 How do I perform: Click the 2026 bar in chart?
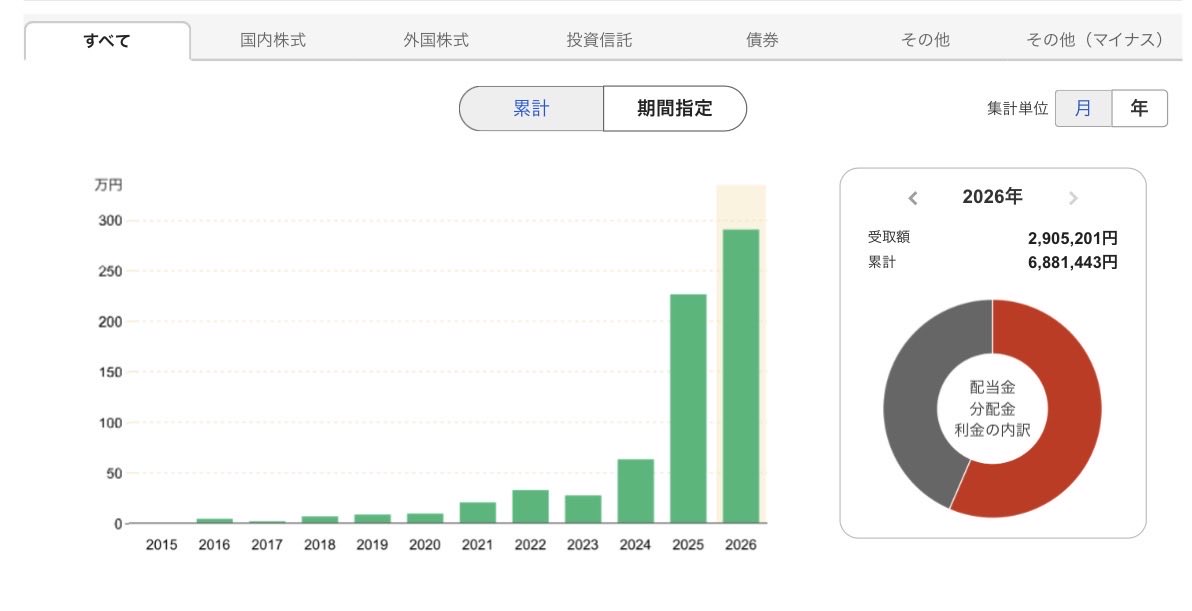coord(741,376)
